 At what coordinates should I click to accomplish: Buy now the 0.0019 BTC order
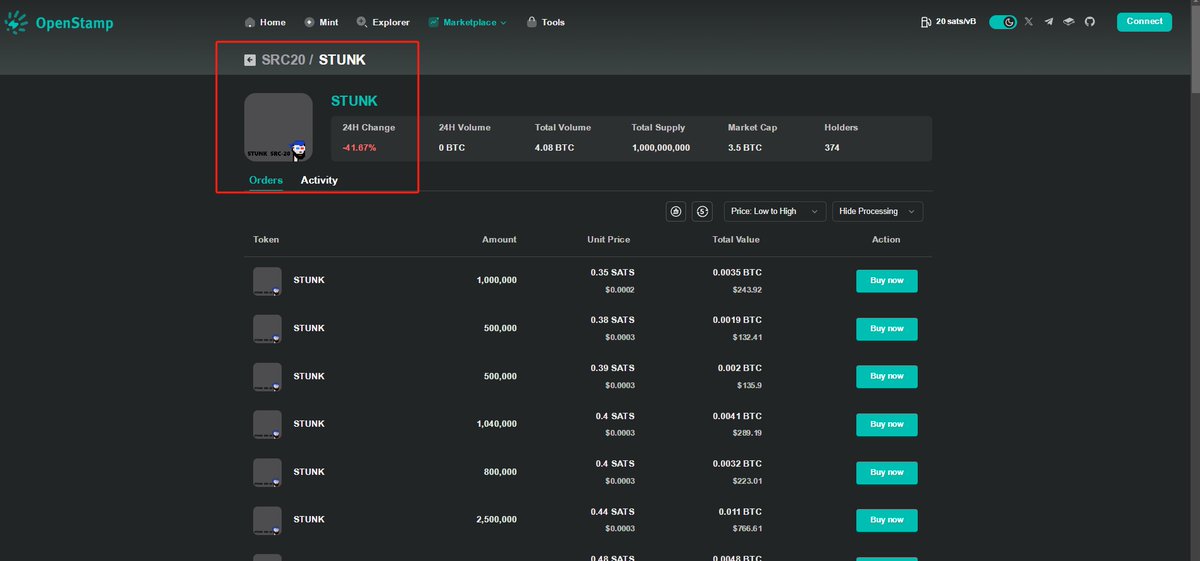click(886, 329)
